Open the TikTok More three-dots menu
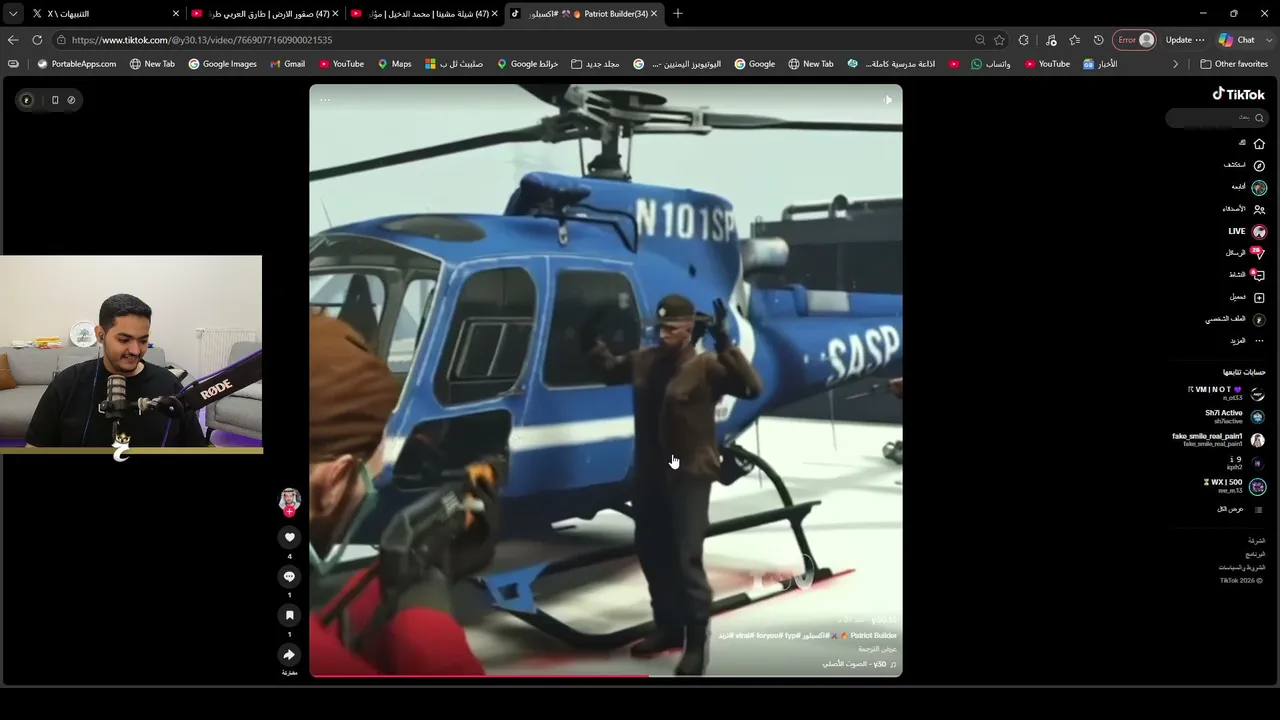Image resolution: width=1280 pixels, height=720 pixels. point(1259,341)
